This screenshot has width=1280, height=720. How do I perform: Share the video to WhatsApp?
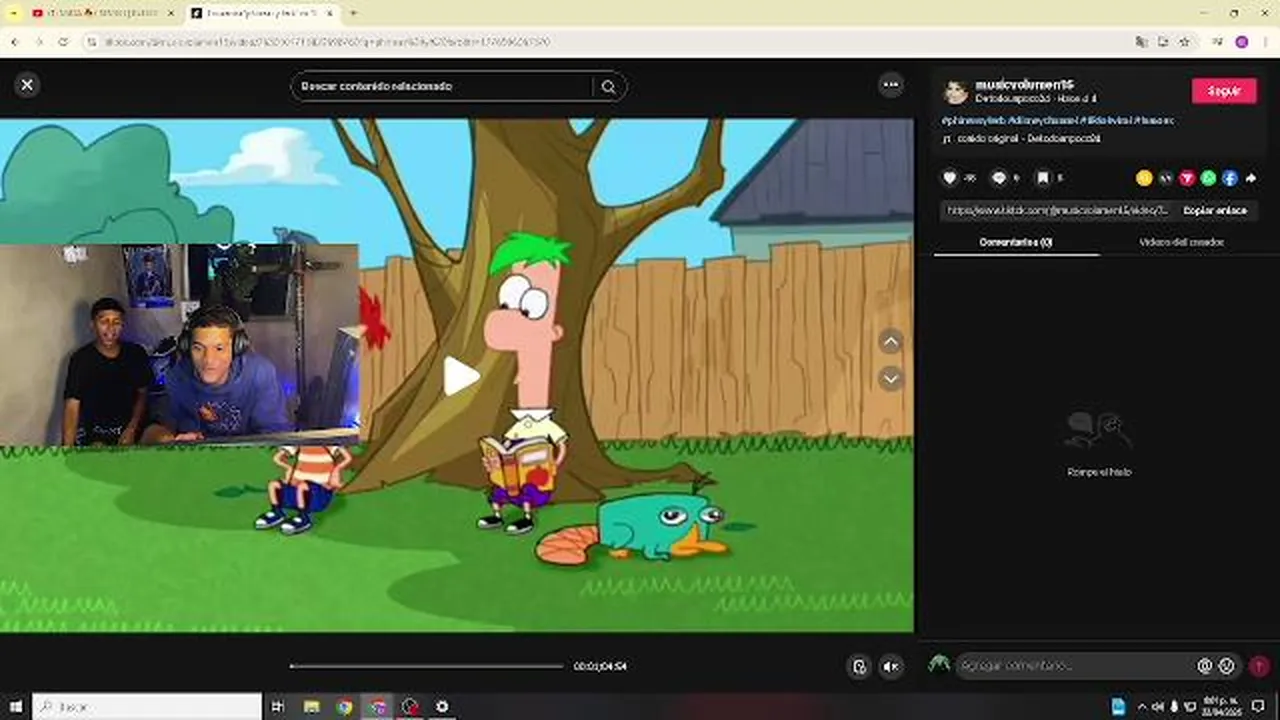1208,178
